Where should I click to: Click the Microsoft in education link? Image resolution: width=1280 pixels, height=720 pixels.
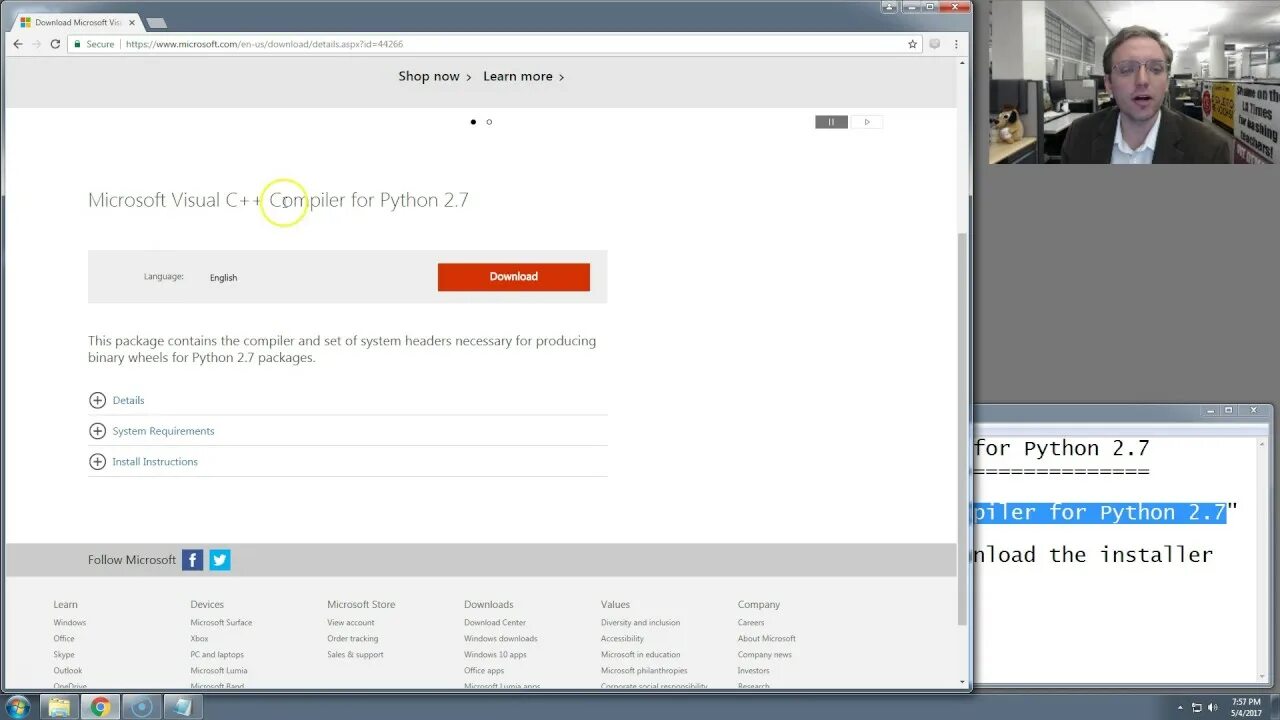point(641,654)
